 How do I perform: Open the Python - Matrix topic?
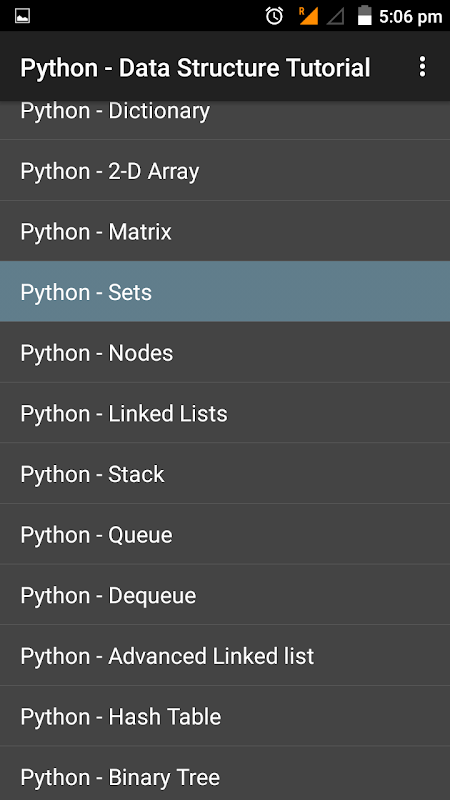(225, 231)
